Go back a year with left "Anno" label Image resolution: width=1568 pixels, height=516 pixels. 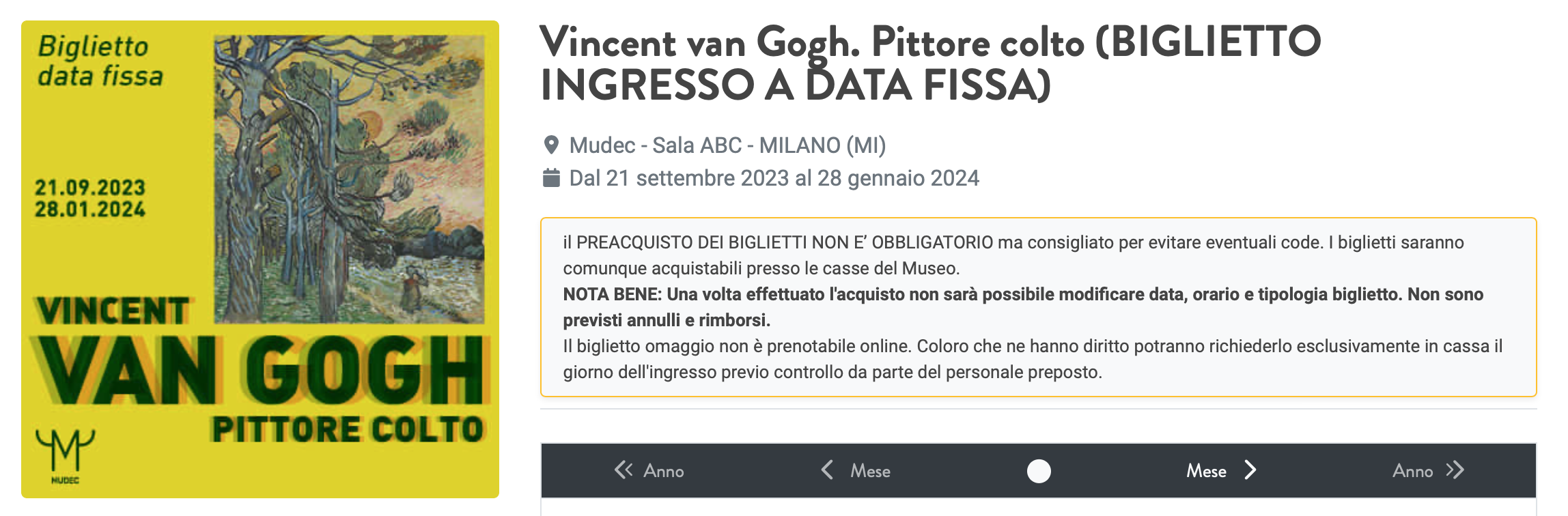[x=664, y=471]
